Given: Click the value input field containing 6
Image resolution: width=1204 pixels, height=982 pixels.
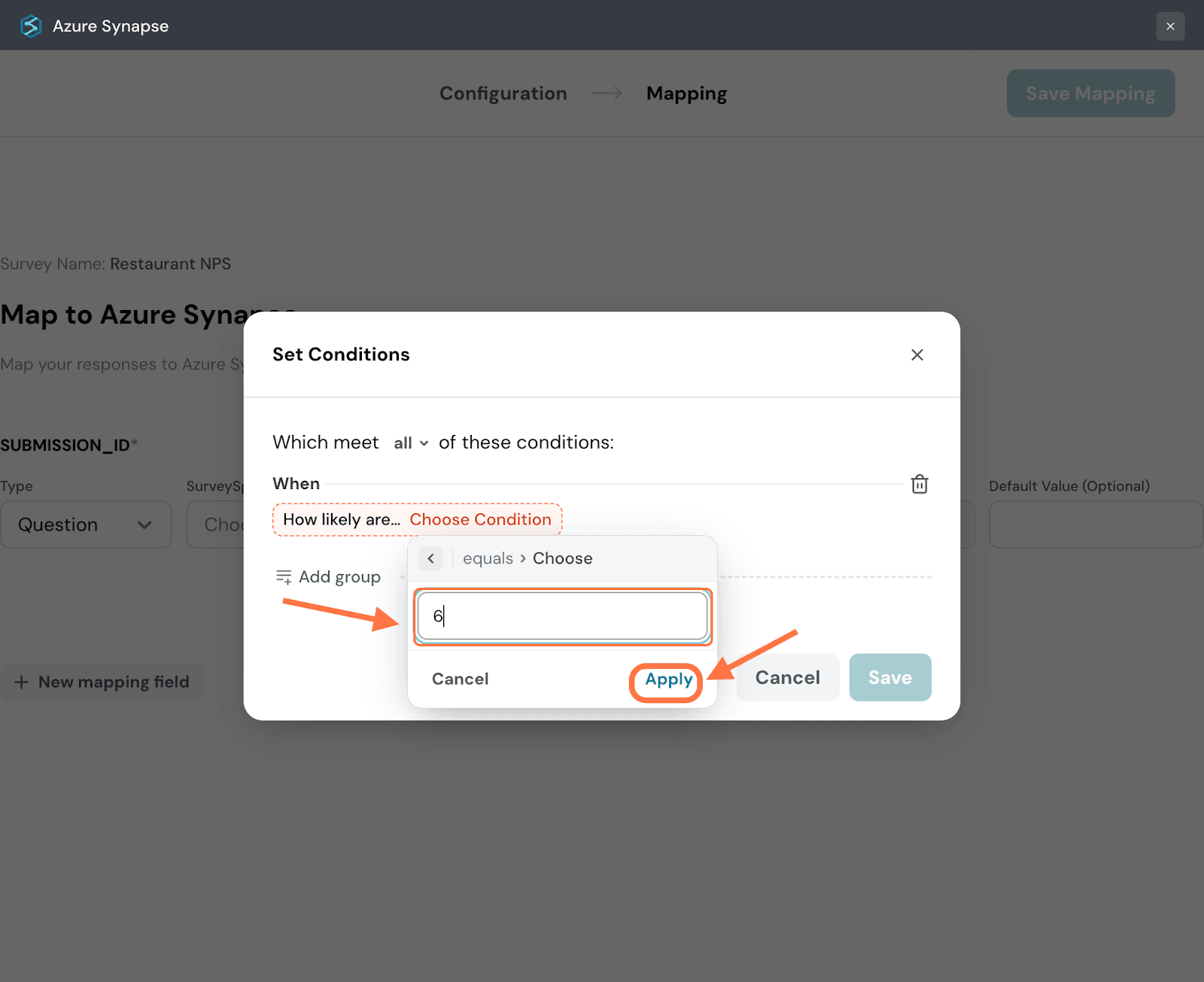Looking at the screenshot, I should point(562,616).
